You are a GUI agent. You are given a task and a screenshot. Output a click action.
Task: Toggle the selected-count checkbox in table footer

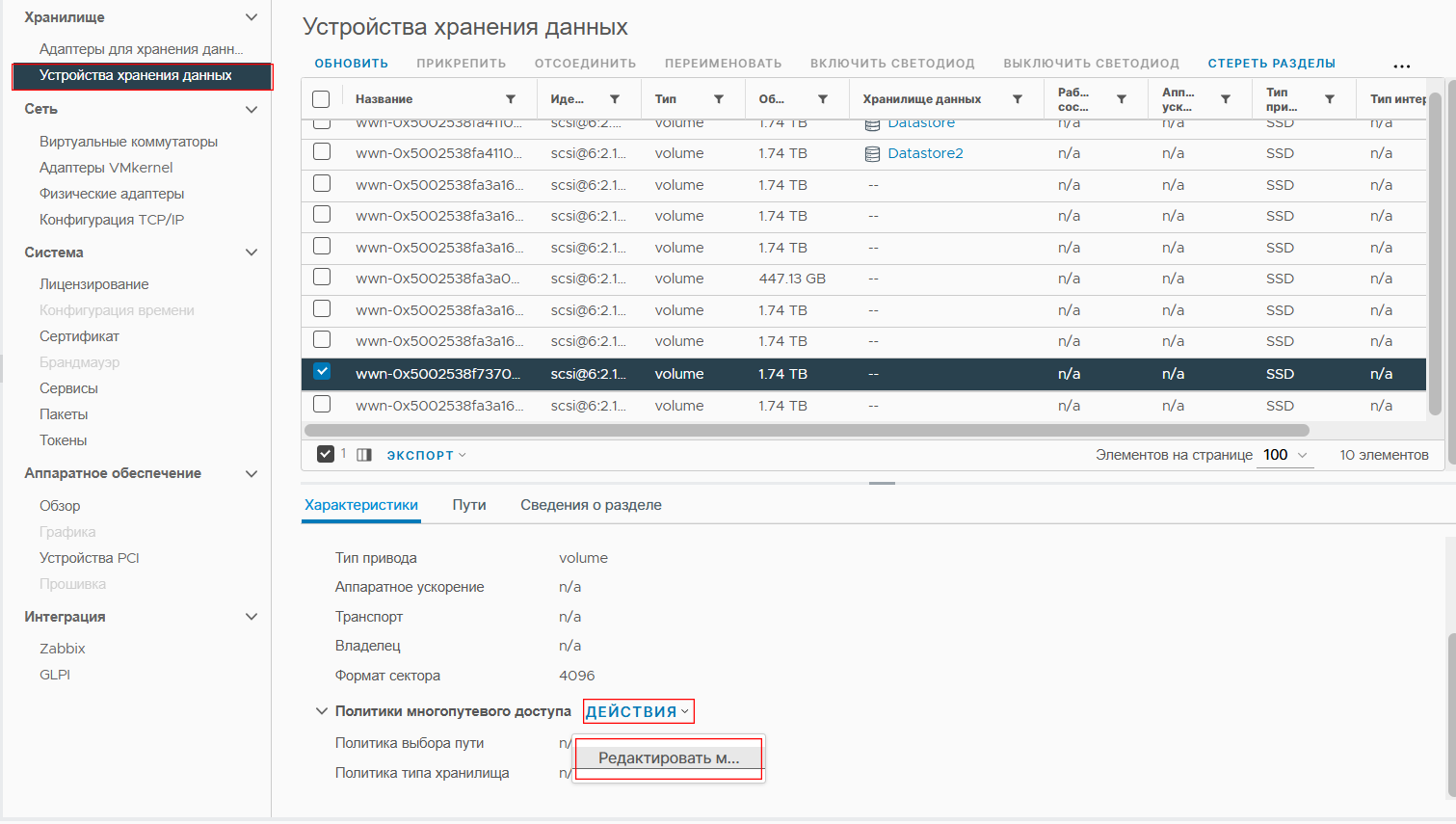point(326,454)
